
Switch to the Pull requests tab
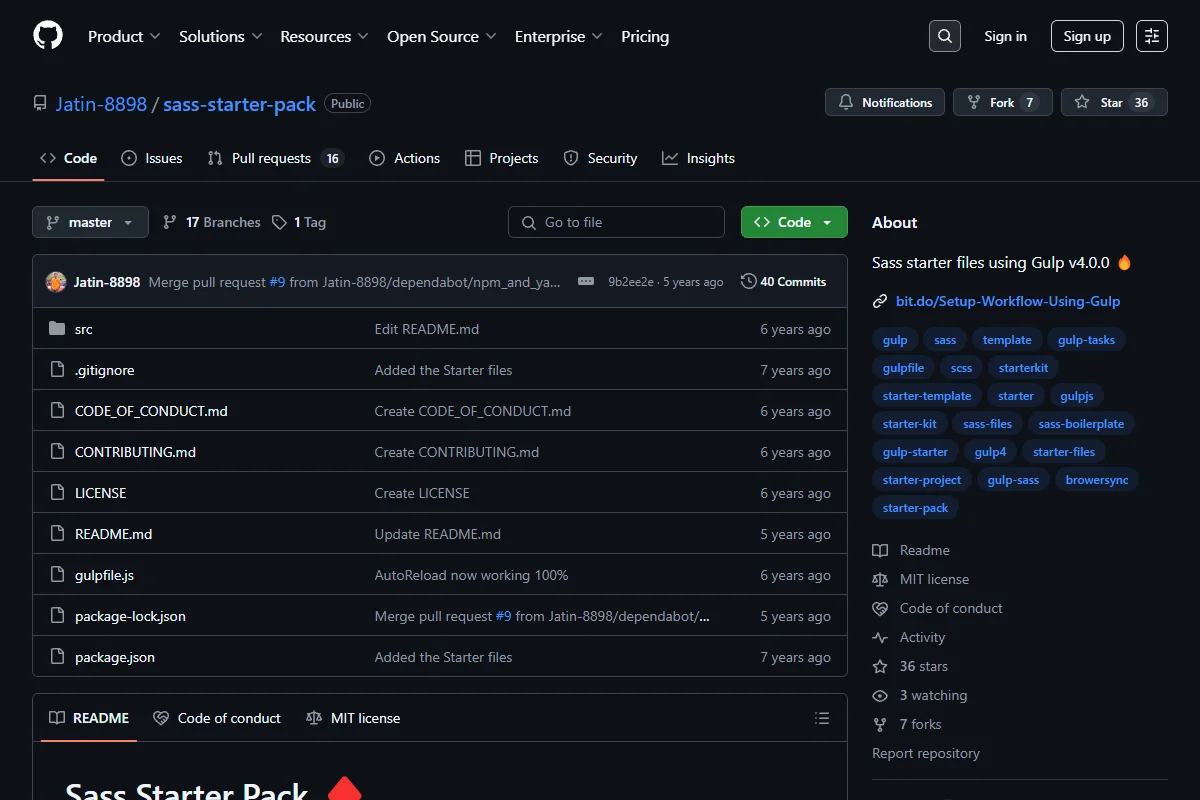click(x=275, y=158)
